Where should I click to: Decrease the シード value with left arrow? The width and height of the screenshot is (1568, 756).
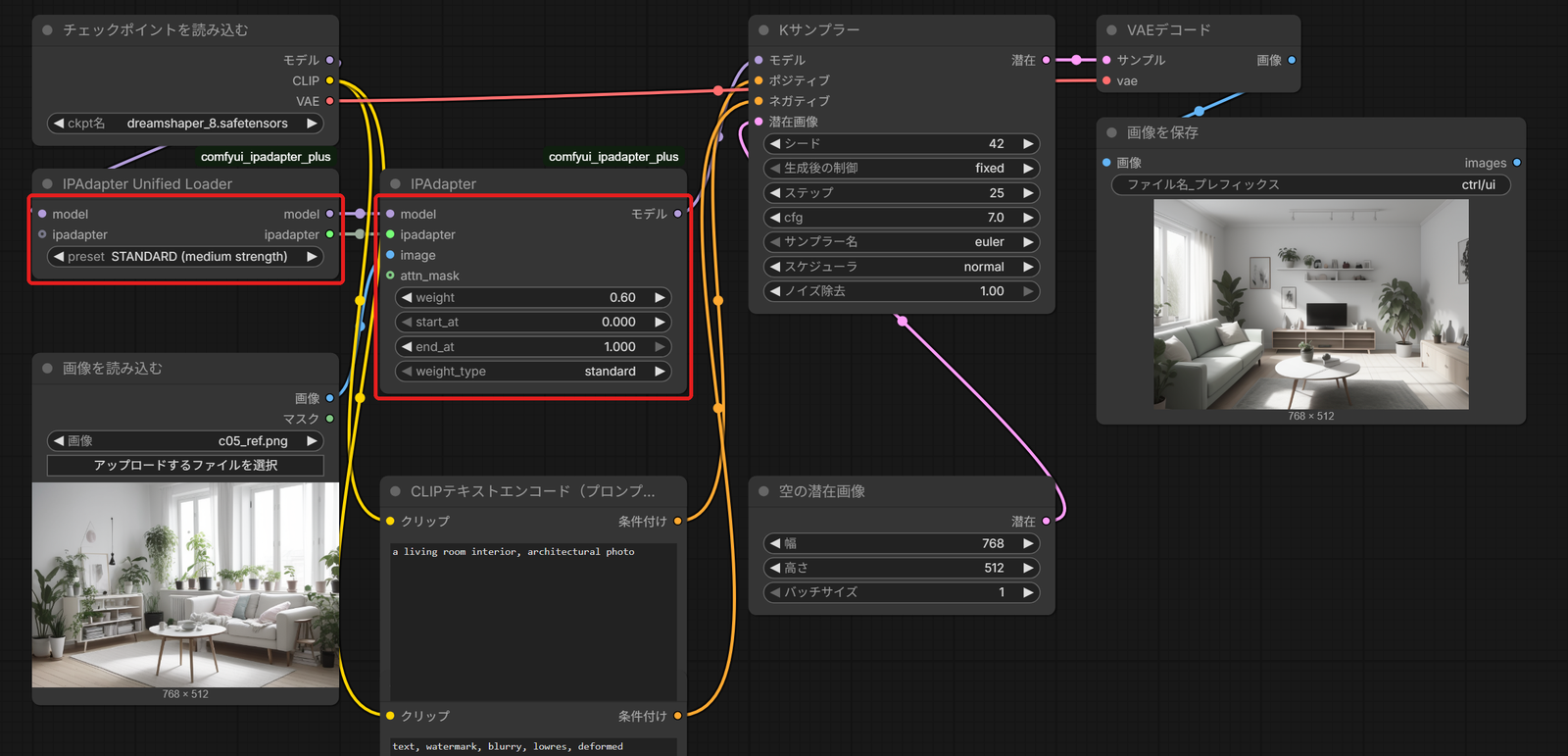775,143
